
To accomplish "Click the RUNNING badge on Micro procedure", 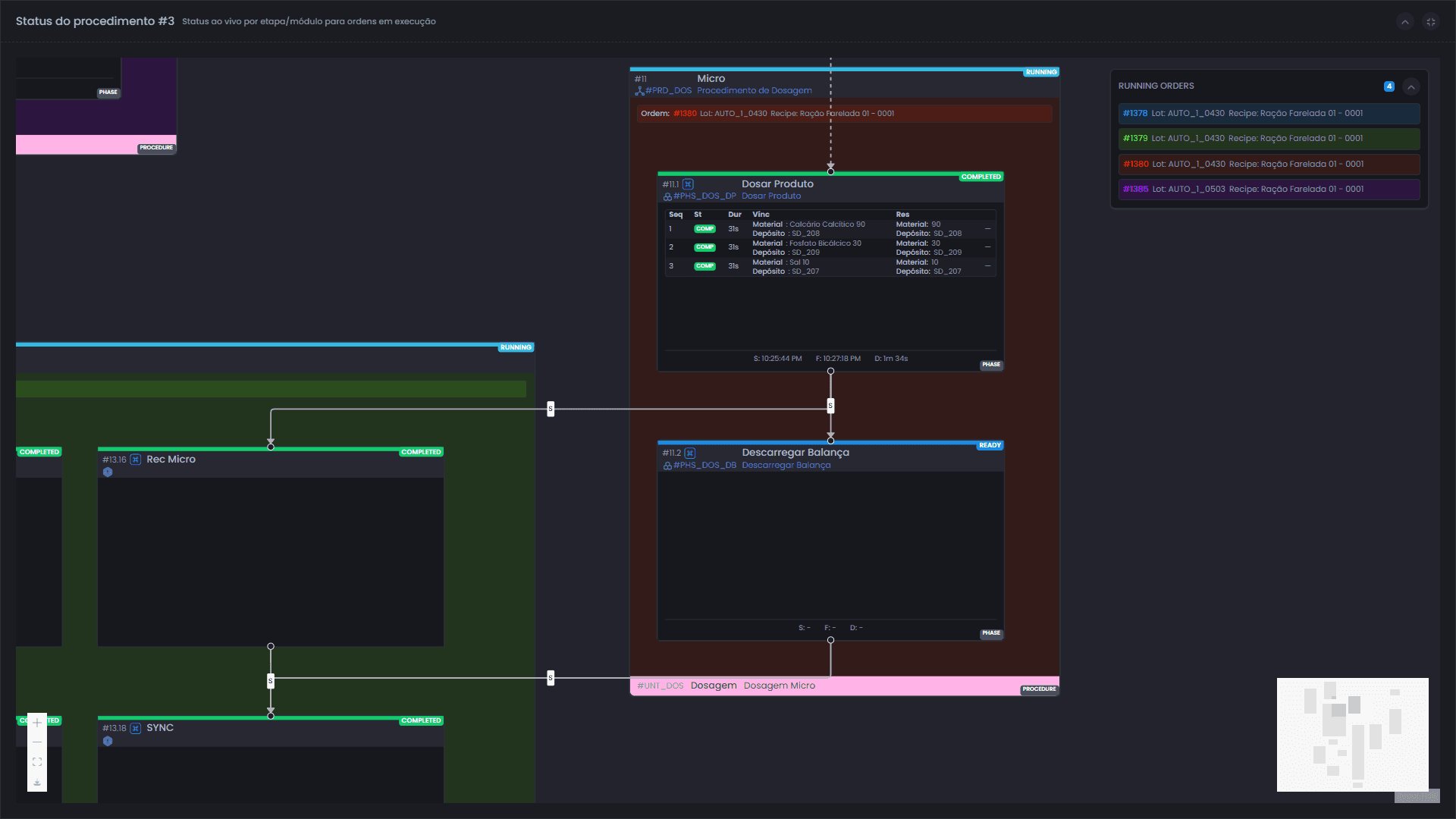I will pos(1041,73).
